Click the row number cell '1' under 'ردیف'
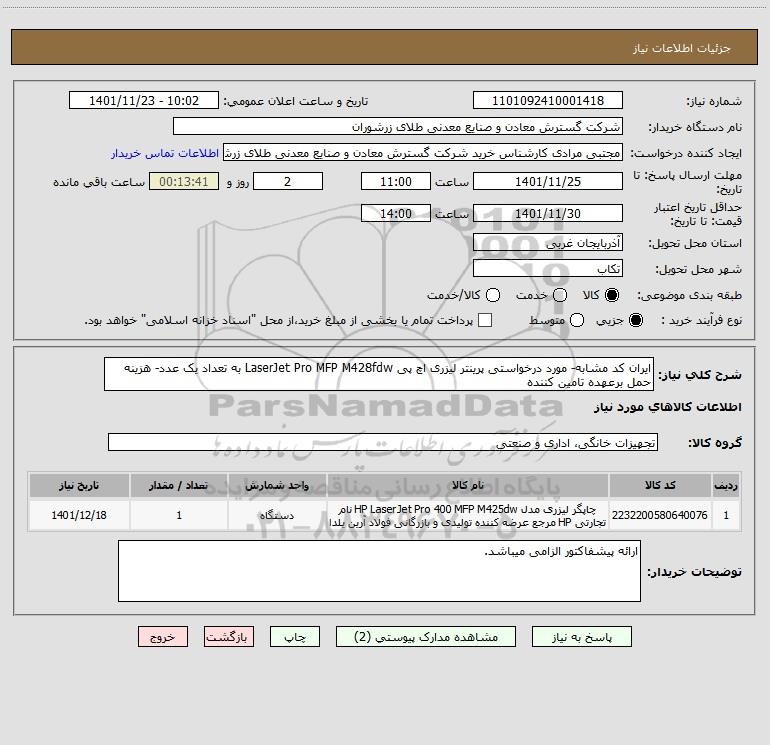This screenshot has height=745, width=770. [726, 515]
